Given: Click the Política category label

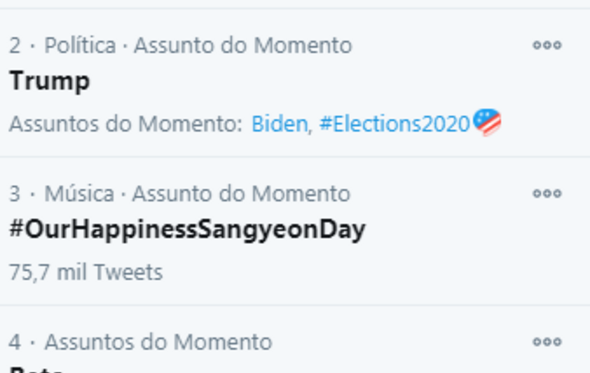Looking at the screenshot, I should tap(80, 46).
